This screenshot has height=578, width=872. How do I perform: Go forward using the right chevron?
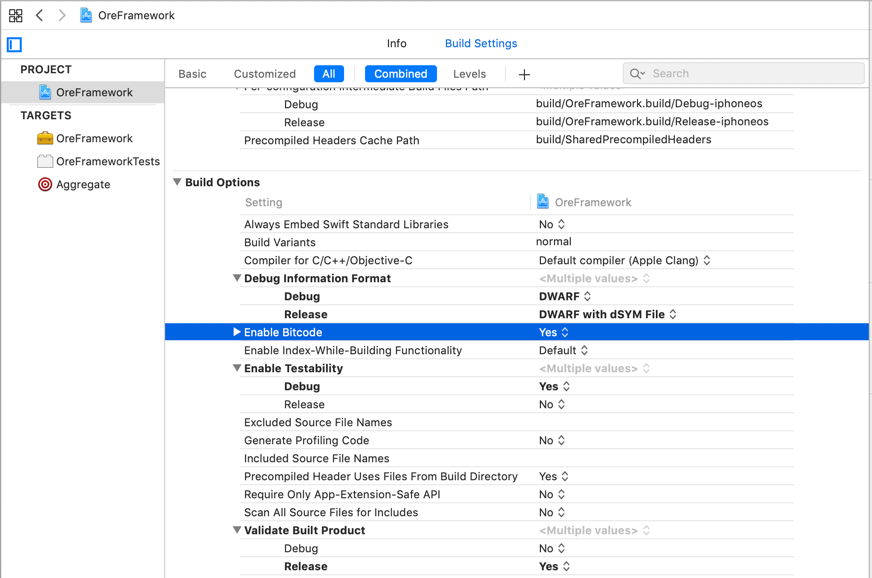62,15
